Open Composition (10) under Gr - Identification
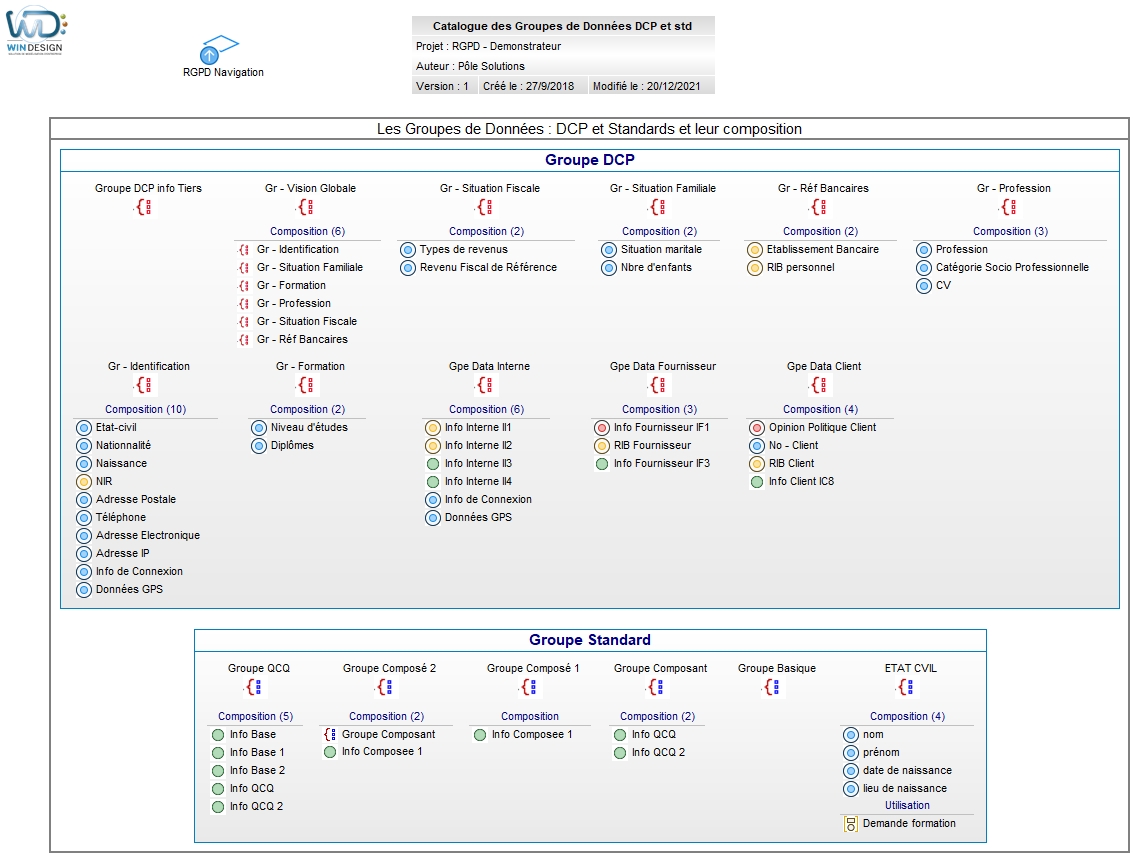Viewport: 1133px width, 856px height. coord(145,409)
